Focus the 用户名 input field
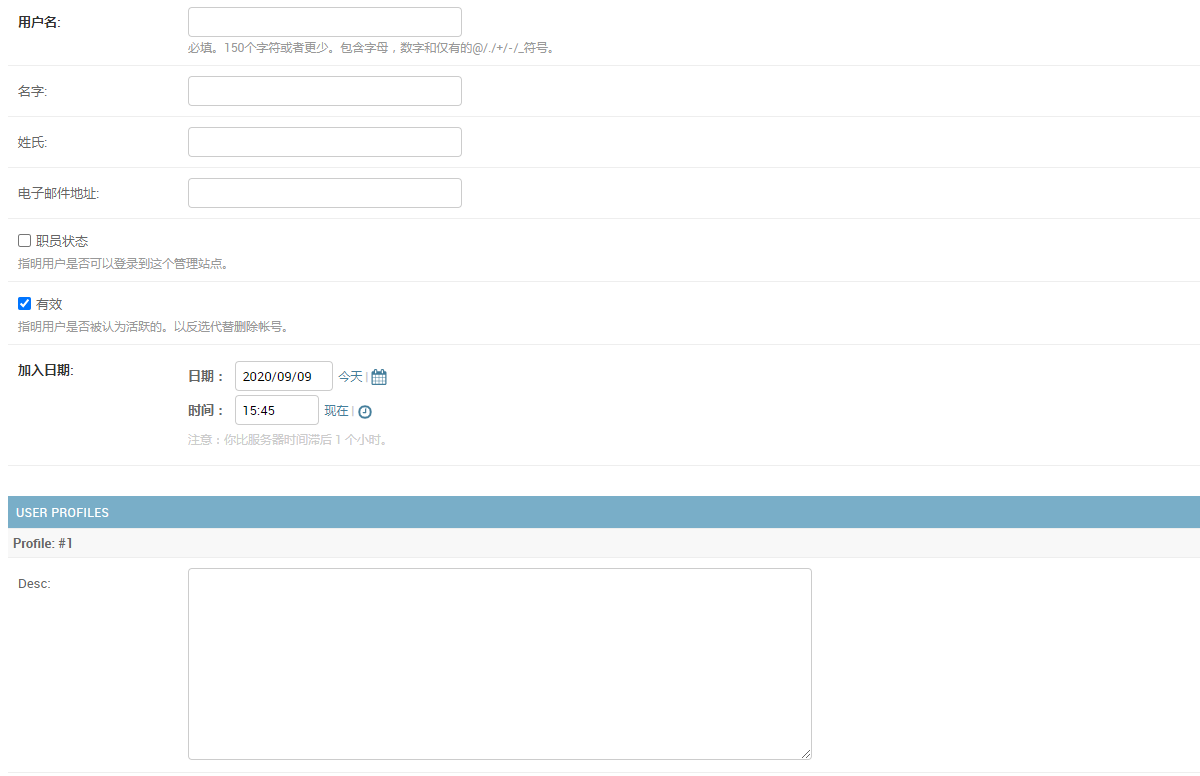 [325, 22]
